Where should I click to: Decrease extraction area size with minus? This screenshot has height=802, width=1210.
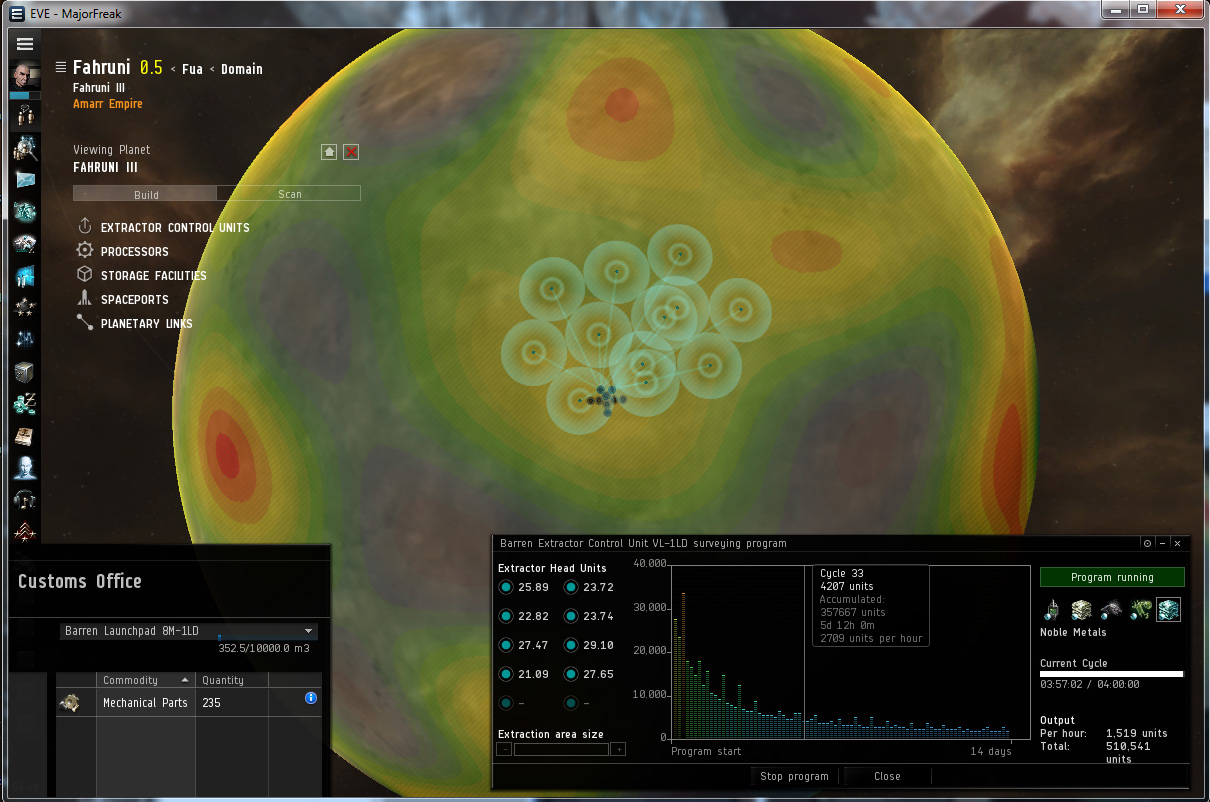coord(504,749)
